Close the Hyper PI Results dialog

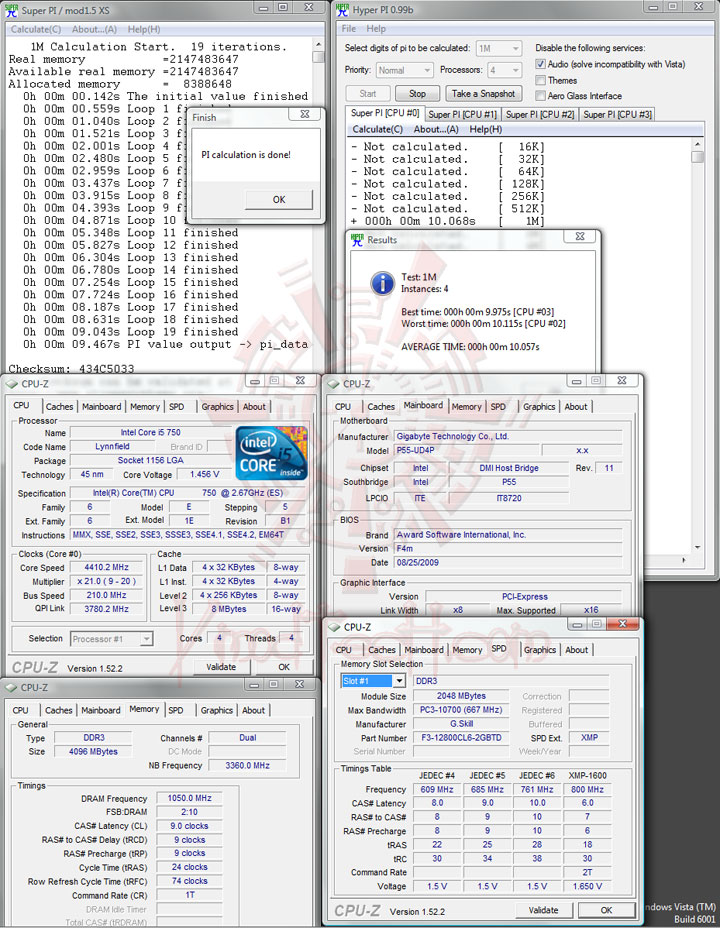[580, 236]
